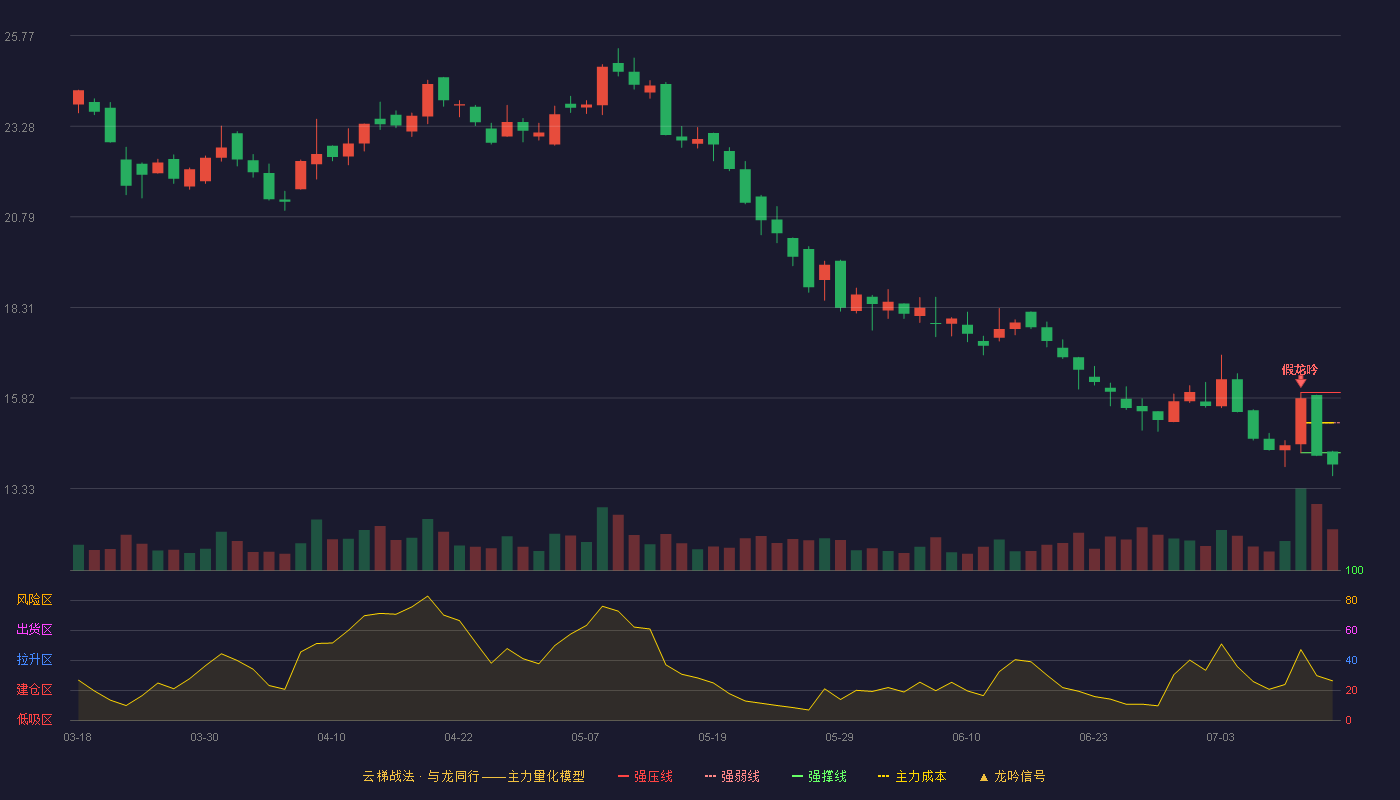Click the 23.28 price axis label
Screen dimensions: 1400x800
coord(19,128)
